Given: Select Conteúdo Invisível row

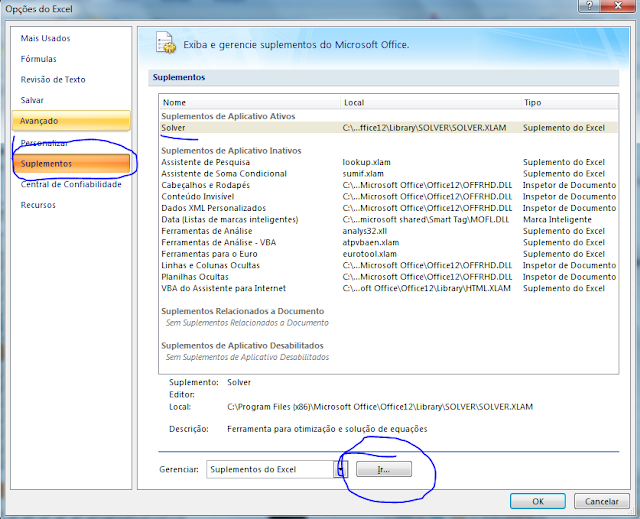Looking at the screenshot, I should pos(389,197).
